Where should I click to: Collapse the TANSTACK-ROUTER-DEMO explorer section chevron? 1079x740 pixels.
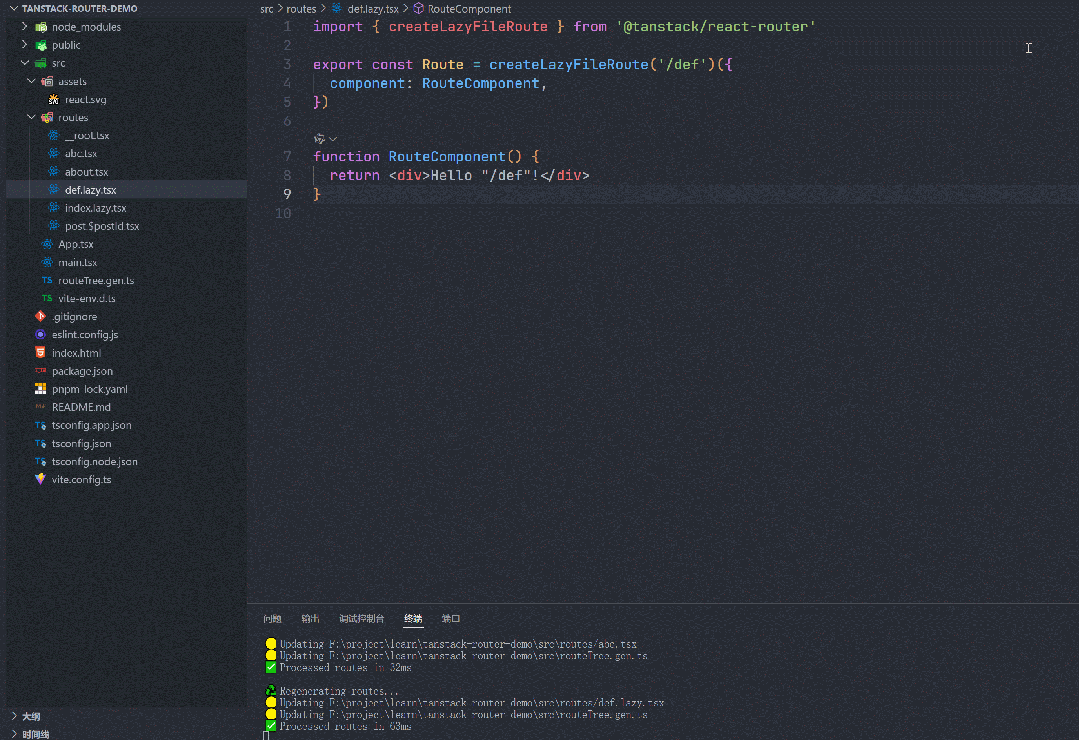click(14, 8)
